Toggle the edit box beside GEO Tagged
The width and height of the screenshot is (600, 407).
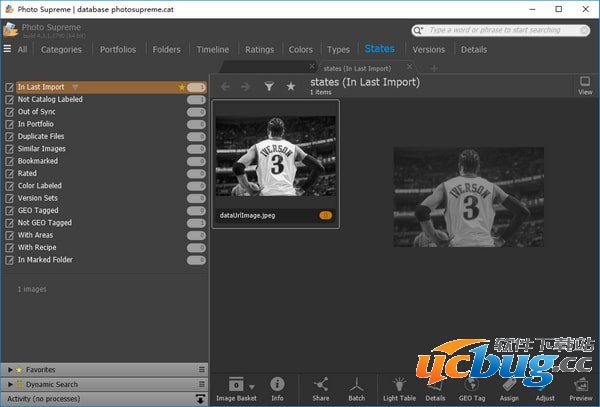(10, 211)
